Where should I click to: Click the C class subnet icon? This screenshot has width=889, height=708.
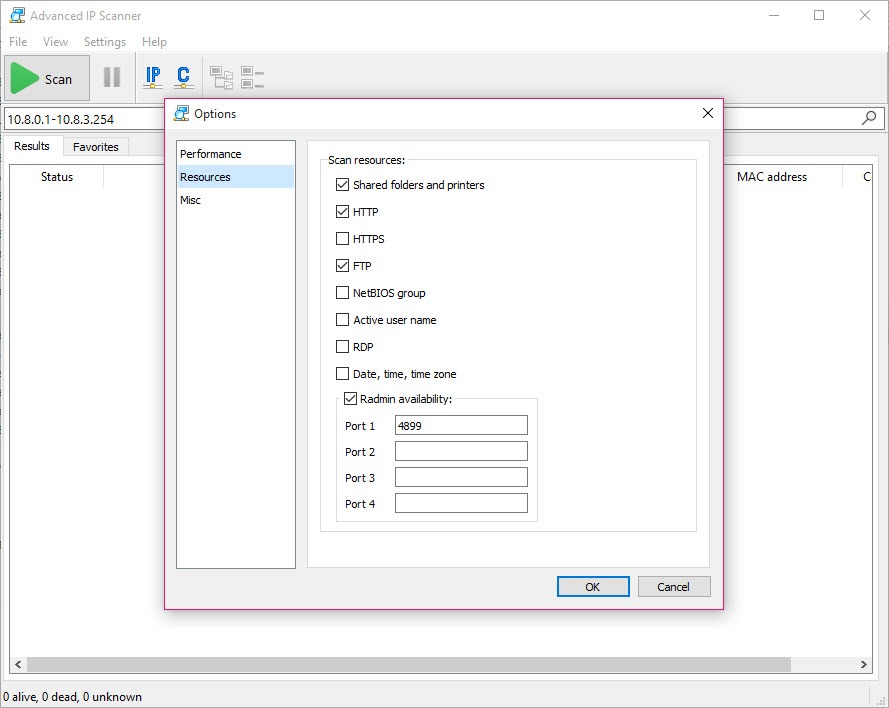(183, 77)
